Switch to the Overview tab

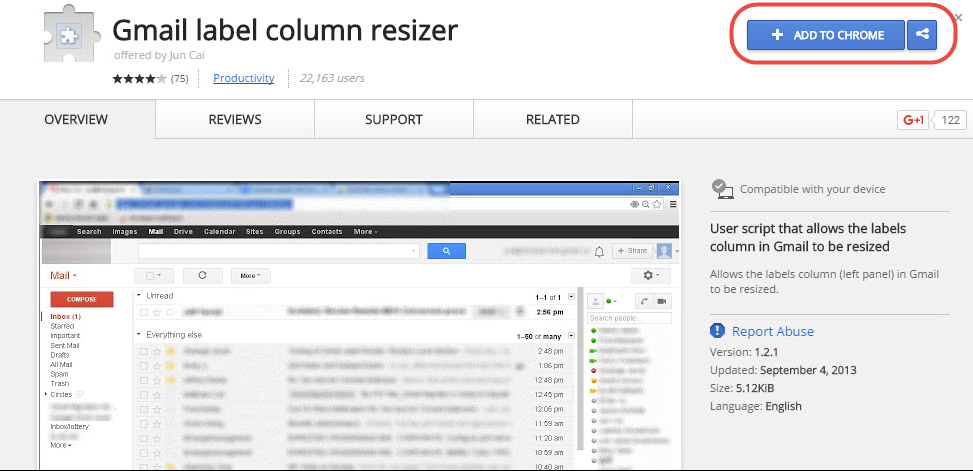click(x=76, y=119)
